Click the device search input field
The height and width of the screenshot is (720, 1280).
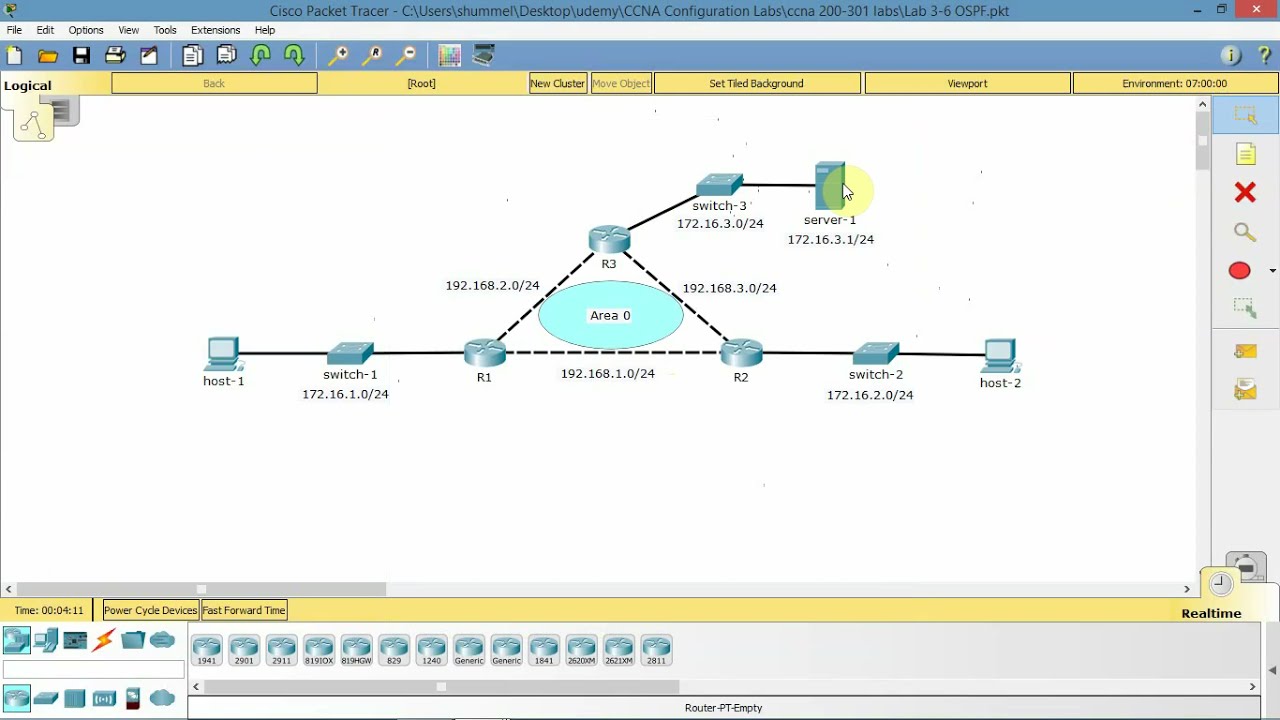tap(94, 670)
